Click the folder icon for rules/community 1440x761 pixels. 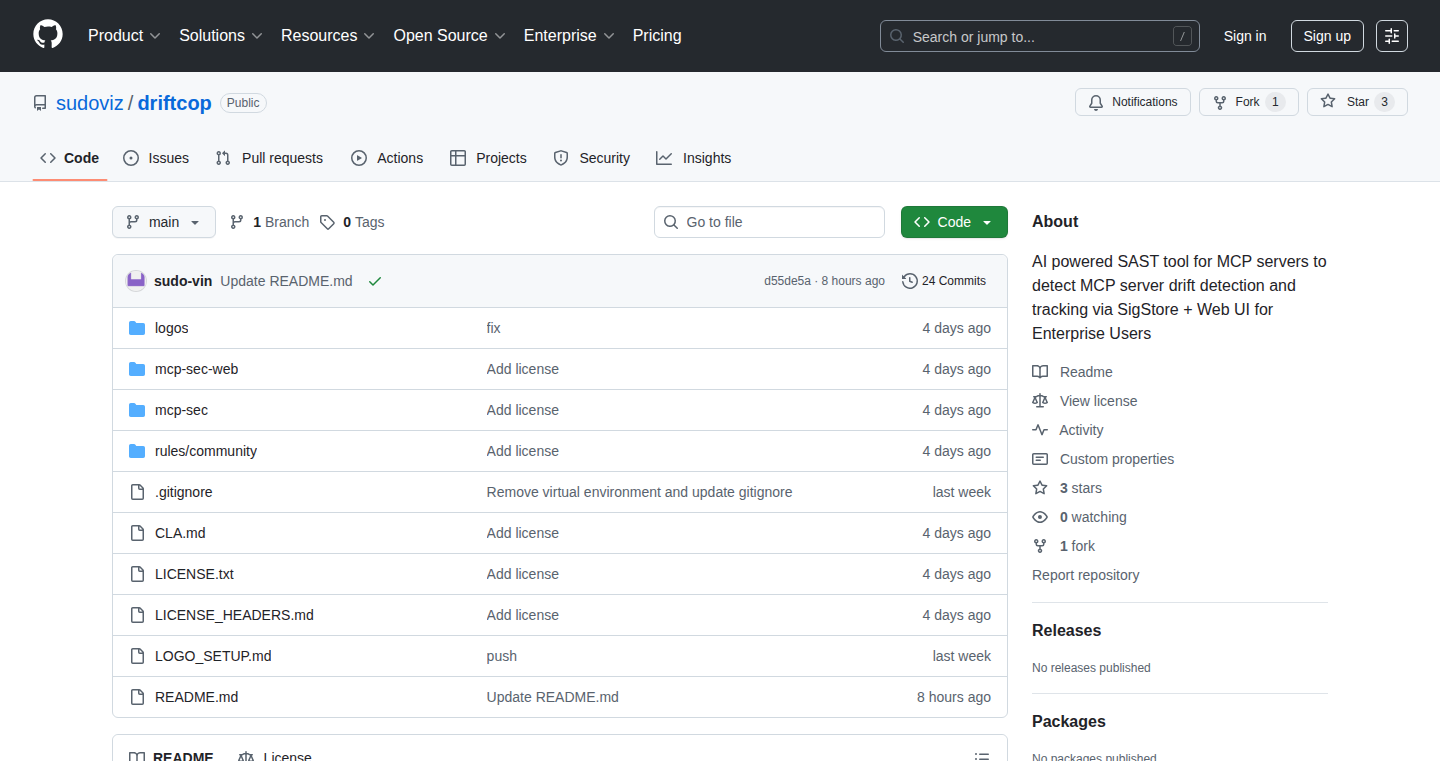(137, 451)
